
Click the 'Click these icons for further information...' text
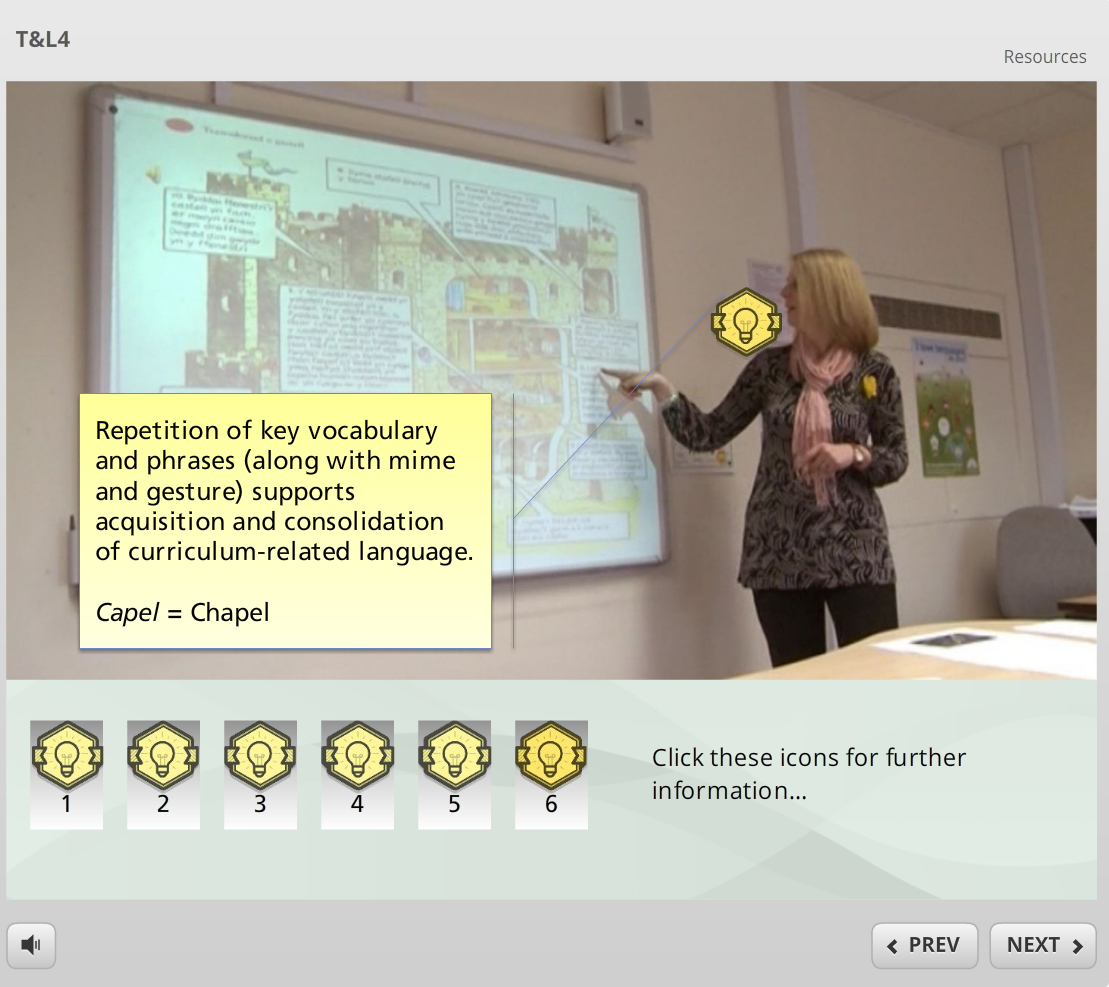pos(808,774)
